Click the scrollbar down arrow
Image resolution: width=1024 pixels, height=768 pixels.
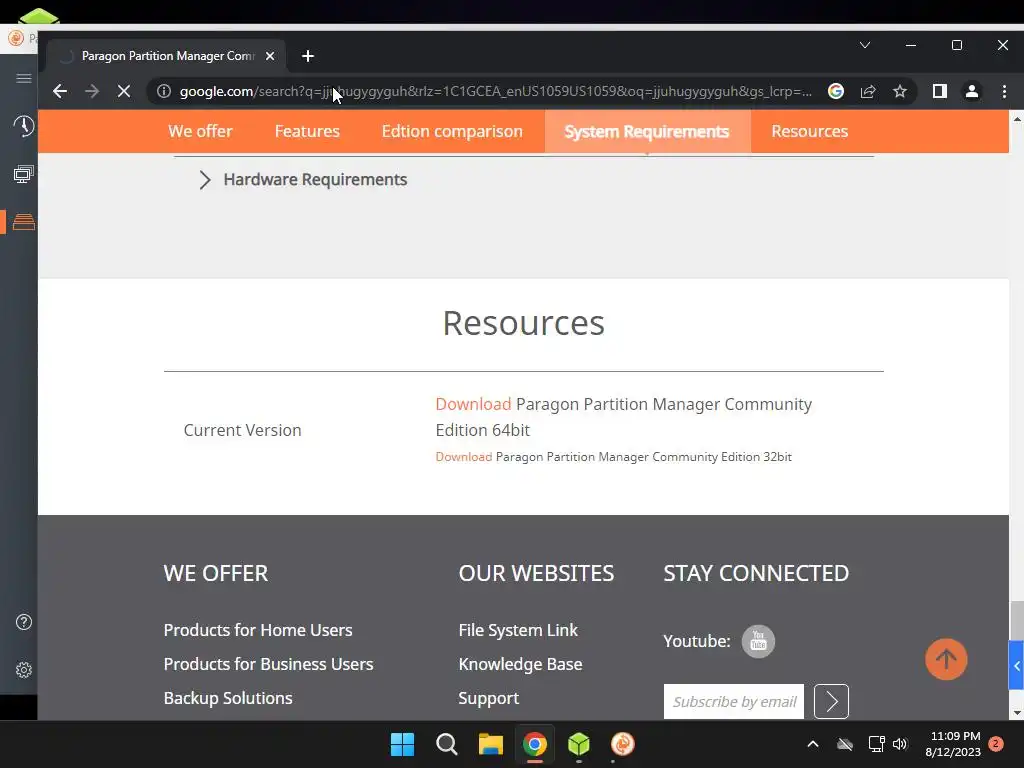[x=1017, y=713]
